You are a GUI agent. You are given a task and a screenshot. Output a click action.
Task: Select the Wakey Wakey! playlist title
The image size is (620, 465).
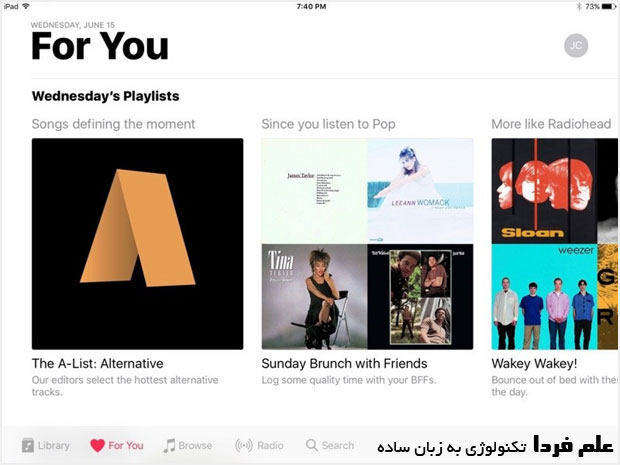tap(534, 363)
